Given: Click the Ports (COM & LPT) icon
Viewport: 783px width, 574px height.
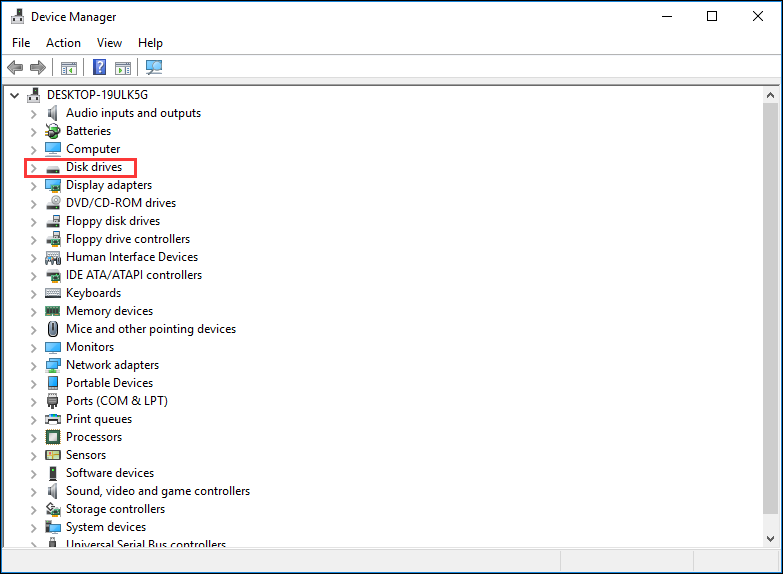Looking at the screenshot, I should [x=52, y=401].
